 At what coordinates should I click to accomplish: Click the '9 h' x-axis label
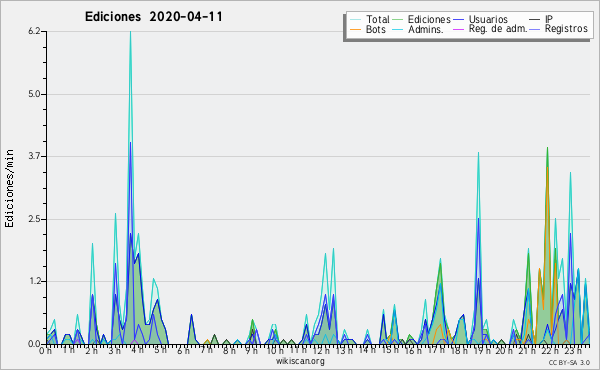[x=251, y=351]
